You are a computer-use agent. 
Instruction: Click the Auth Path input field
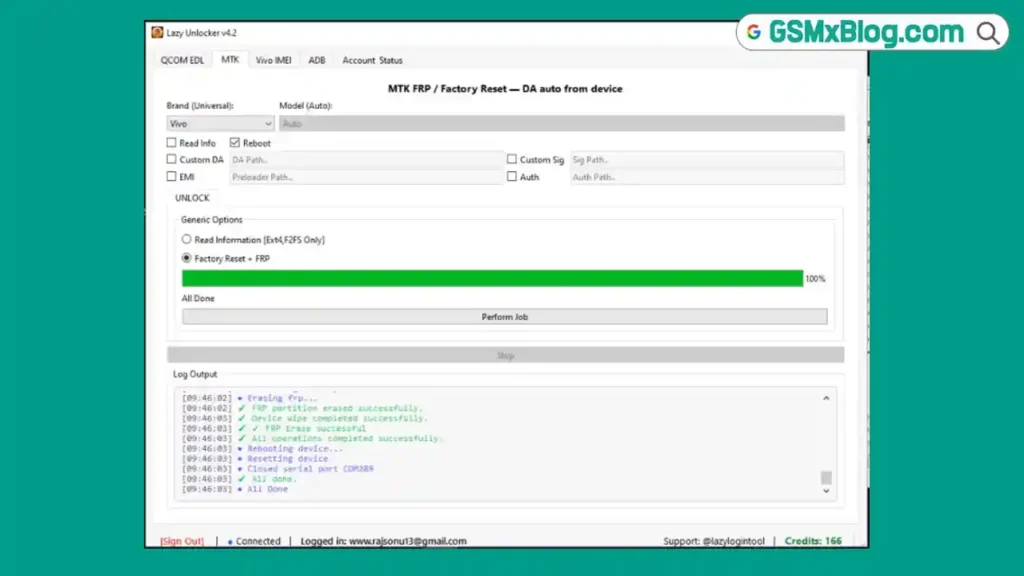point(707,177)
